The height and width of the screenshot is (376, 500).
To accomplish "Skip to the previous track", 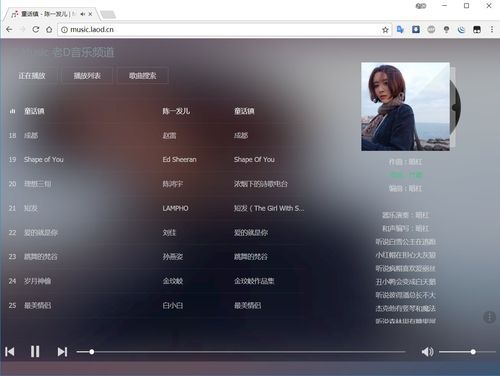I will pyautogui.click(x=10, y=352).
